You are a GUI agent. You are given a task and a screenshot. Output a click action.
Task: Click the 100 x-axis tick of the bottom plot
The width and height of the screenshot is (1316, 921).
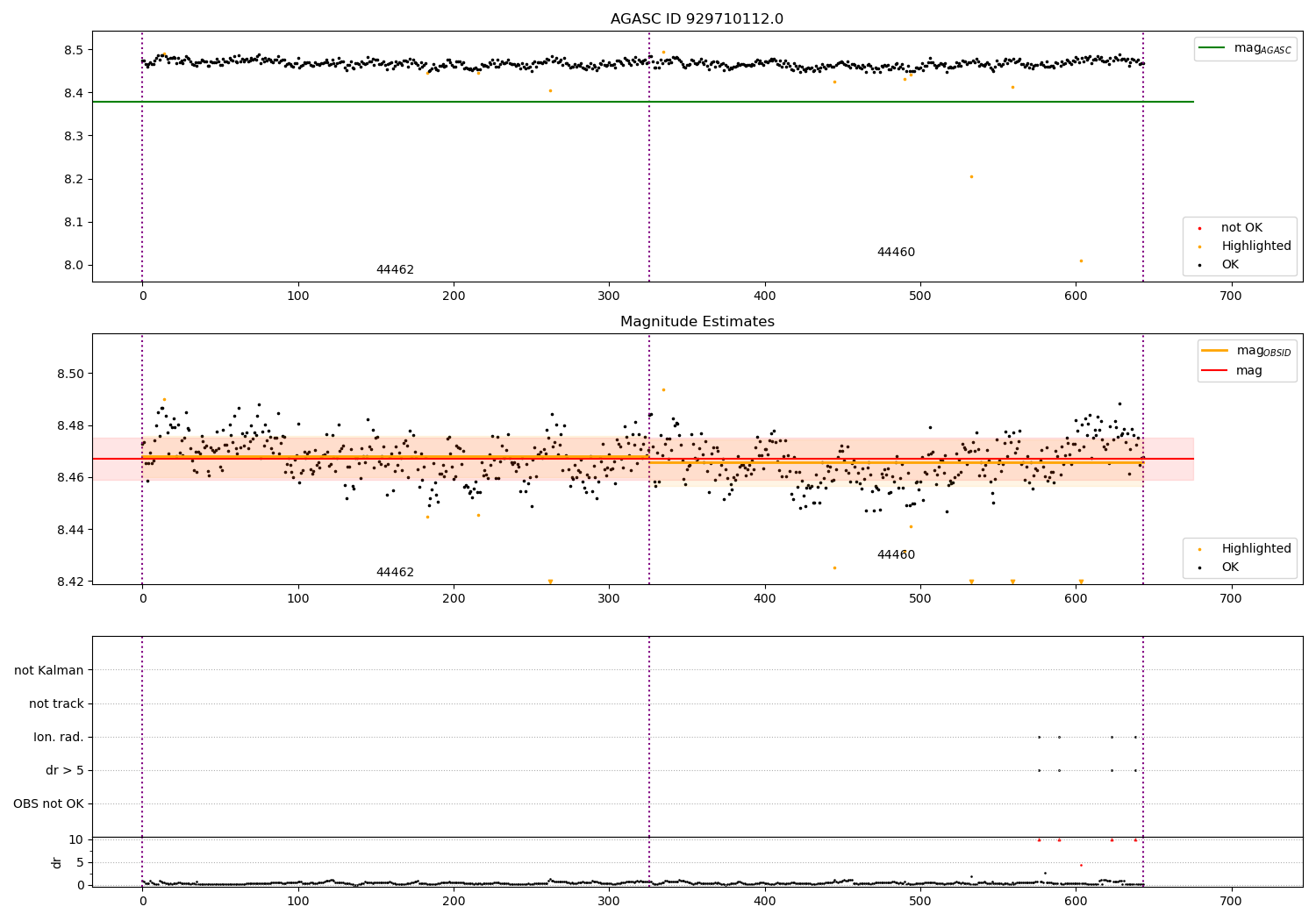point(298,901)
